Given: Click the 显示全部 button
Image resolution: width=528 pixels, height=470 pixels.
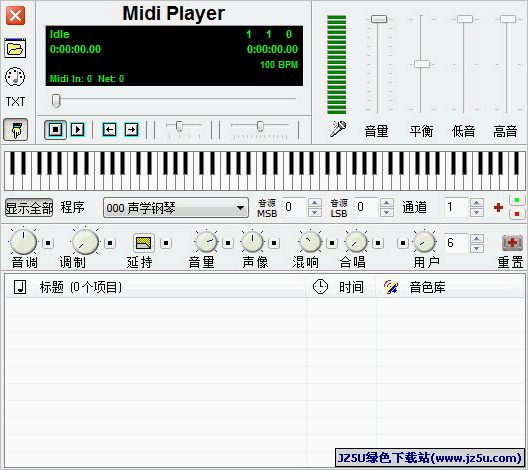Looking at the screenshot, I should pyautogui.click(x=29, y=207).
